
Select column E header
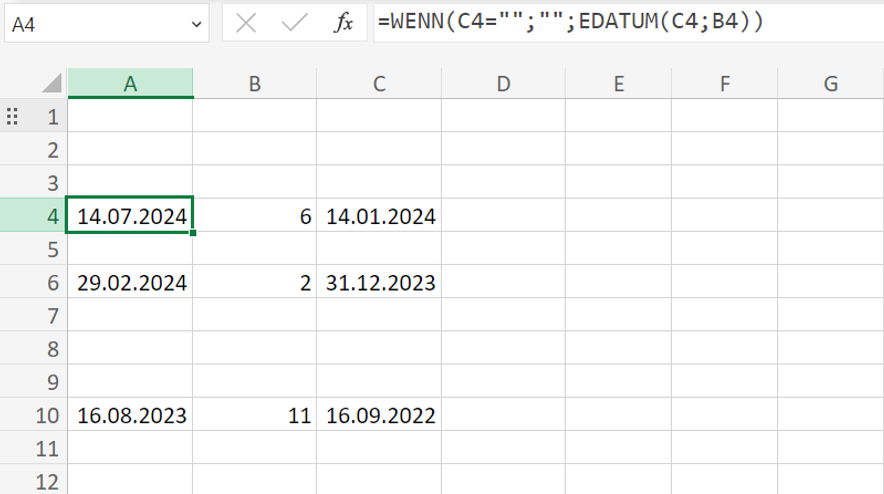618,83
